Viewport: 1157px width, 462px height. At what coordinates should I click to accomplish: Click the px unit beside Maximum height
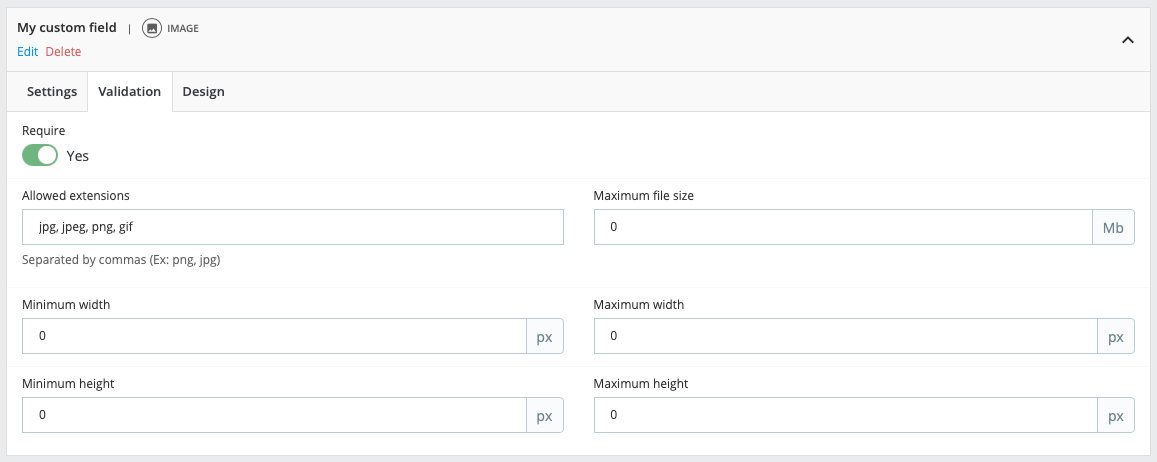tap(1115, 415)
